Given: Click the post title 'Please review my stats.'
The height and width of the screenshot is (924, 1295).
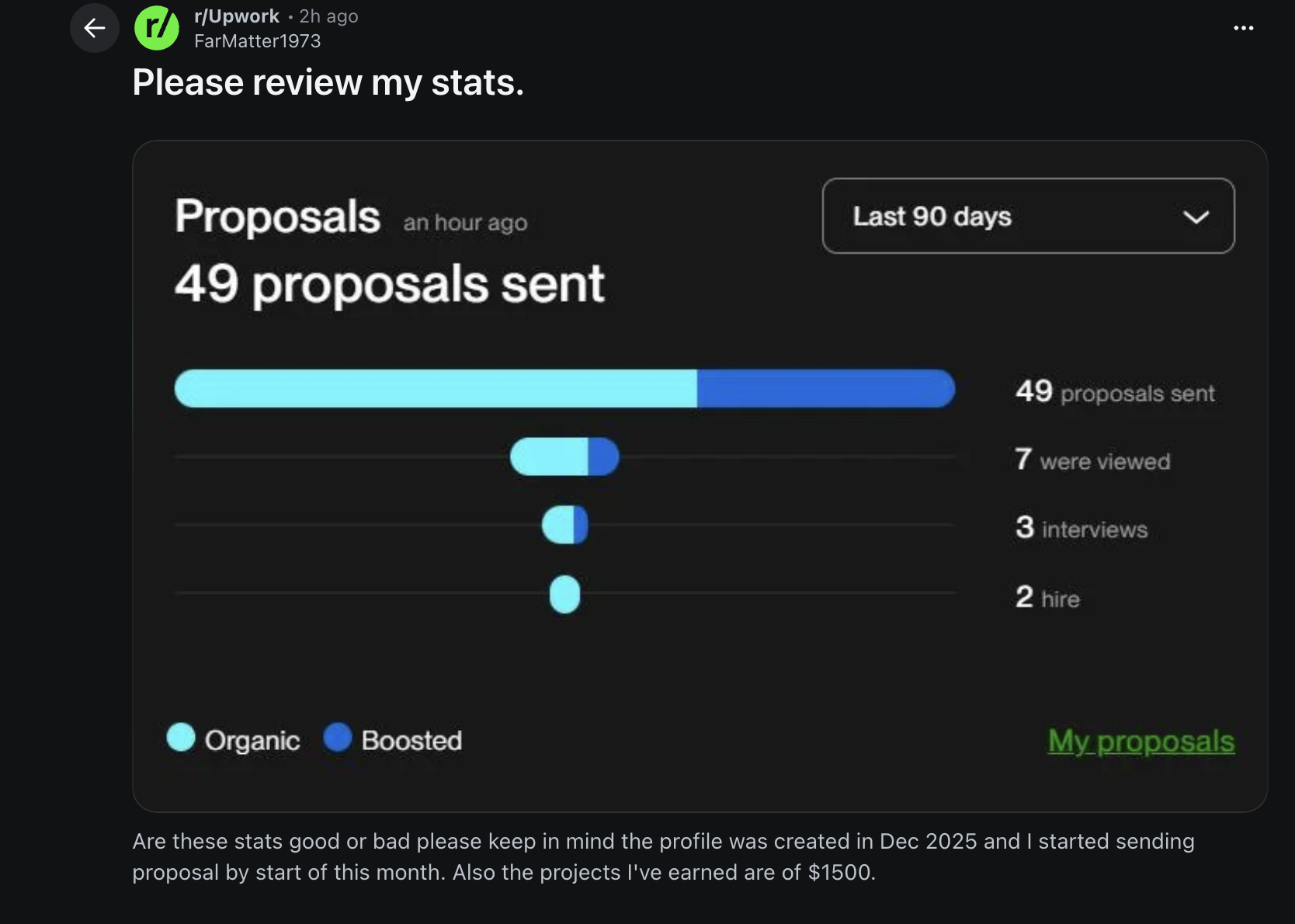Looking at the screenshot, I should tap(328, 82).
